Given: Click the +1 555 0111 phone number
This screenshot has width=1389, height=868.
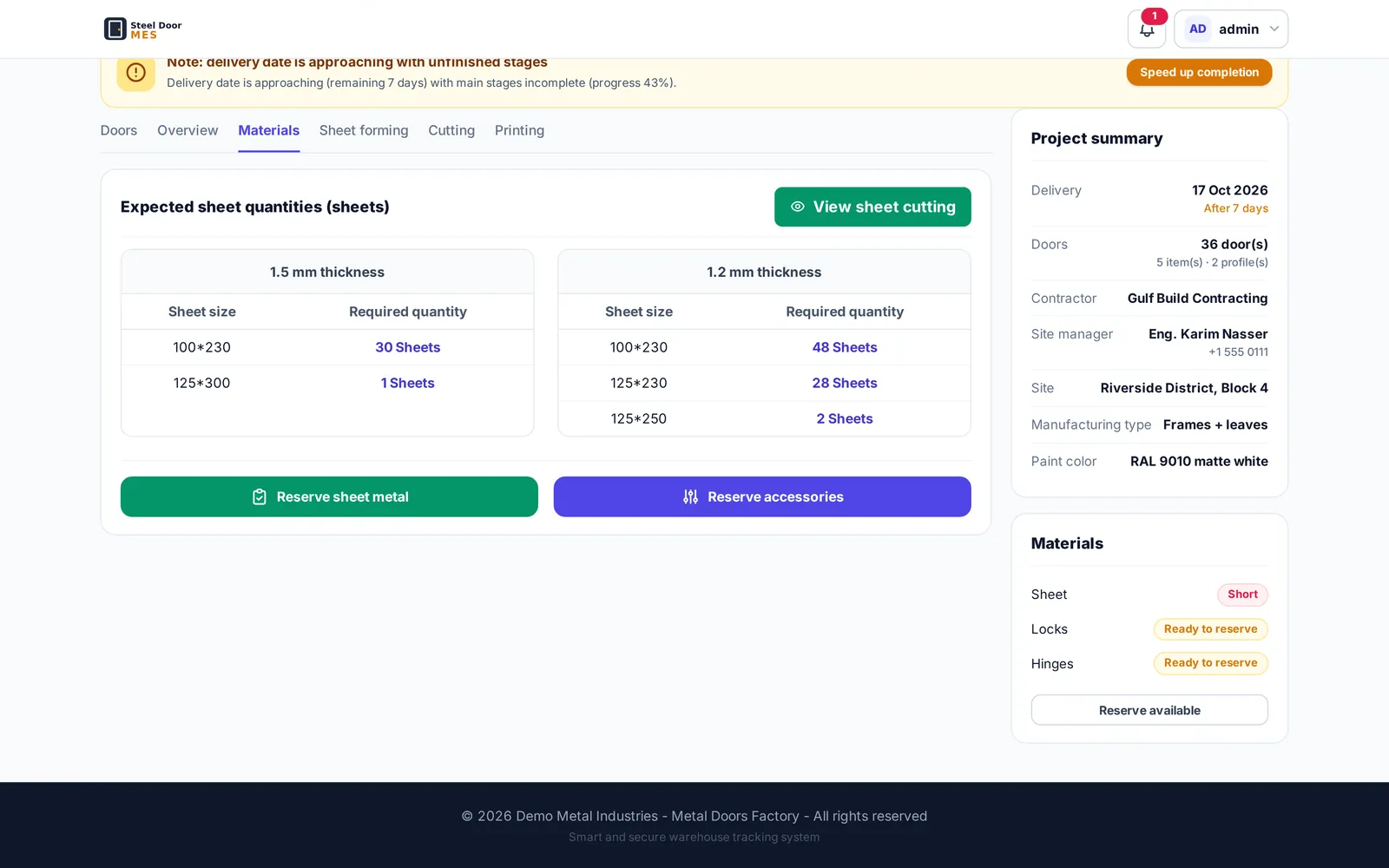Looking at the screenshot, I should pyautogui.click(x=1238, y=352).
